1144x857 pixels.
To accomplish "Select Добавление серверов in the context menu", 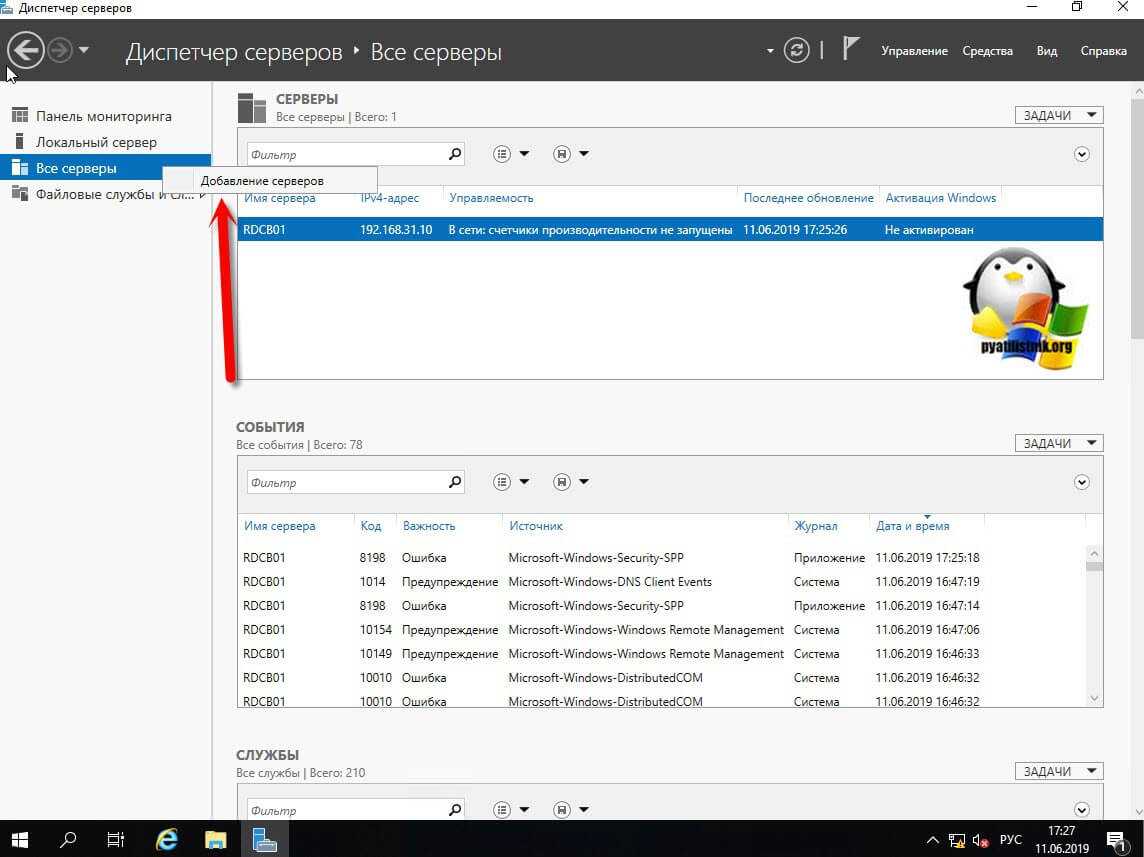I will (262, 181).
